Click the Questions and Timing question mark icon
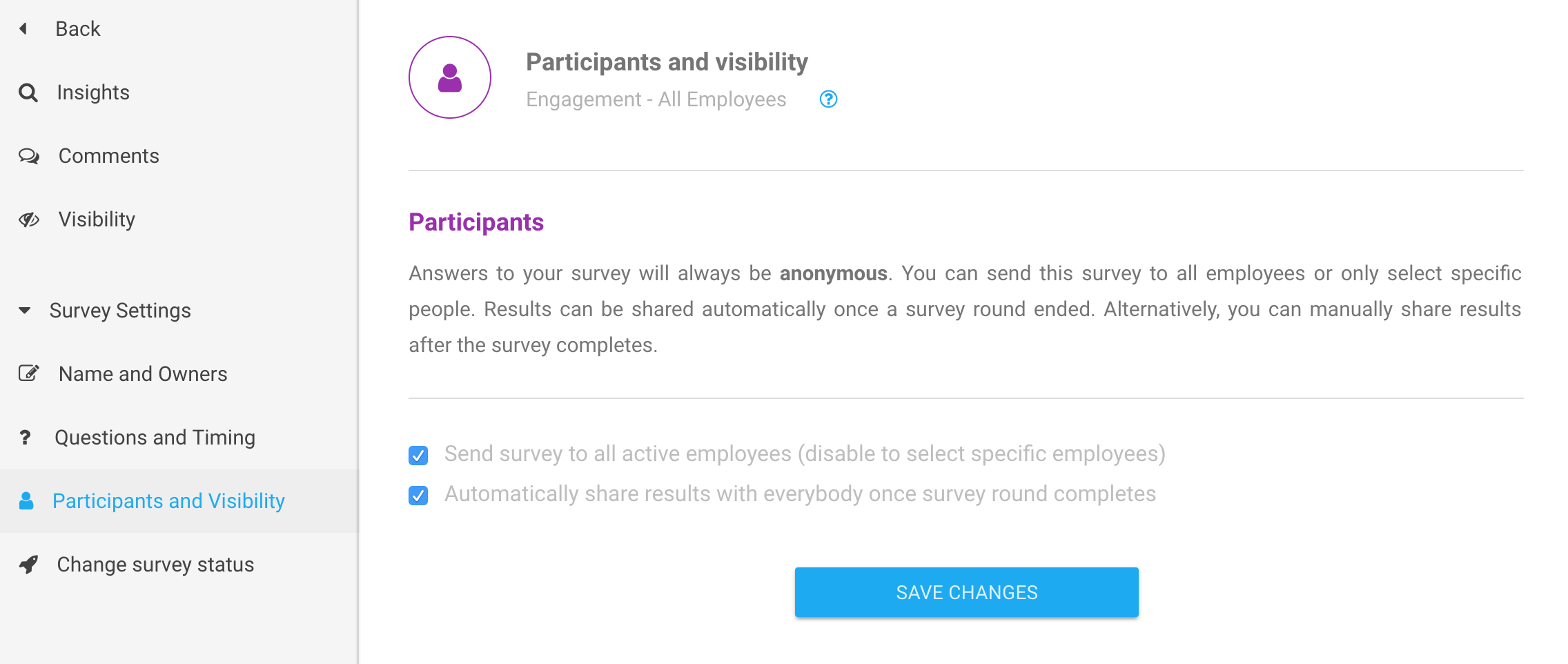This screenshot has width=1568, height=664. [26, 437]
